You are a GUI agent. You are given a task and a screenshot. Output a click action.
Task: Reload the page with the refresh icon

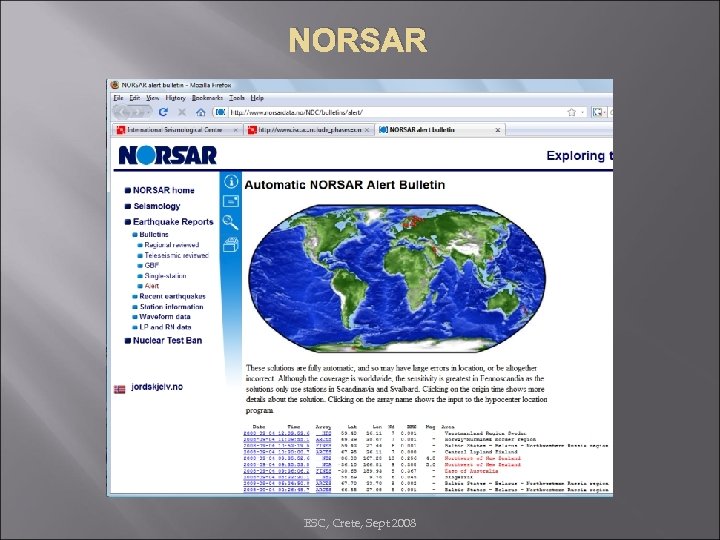click(163, 112)
